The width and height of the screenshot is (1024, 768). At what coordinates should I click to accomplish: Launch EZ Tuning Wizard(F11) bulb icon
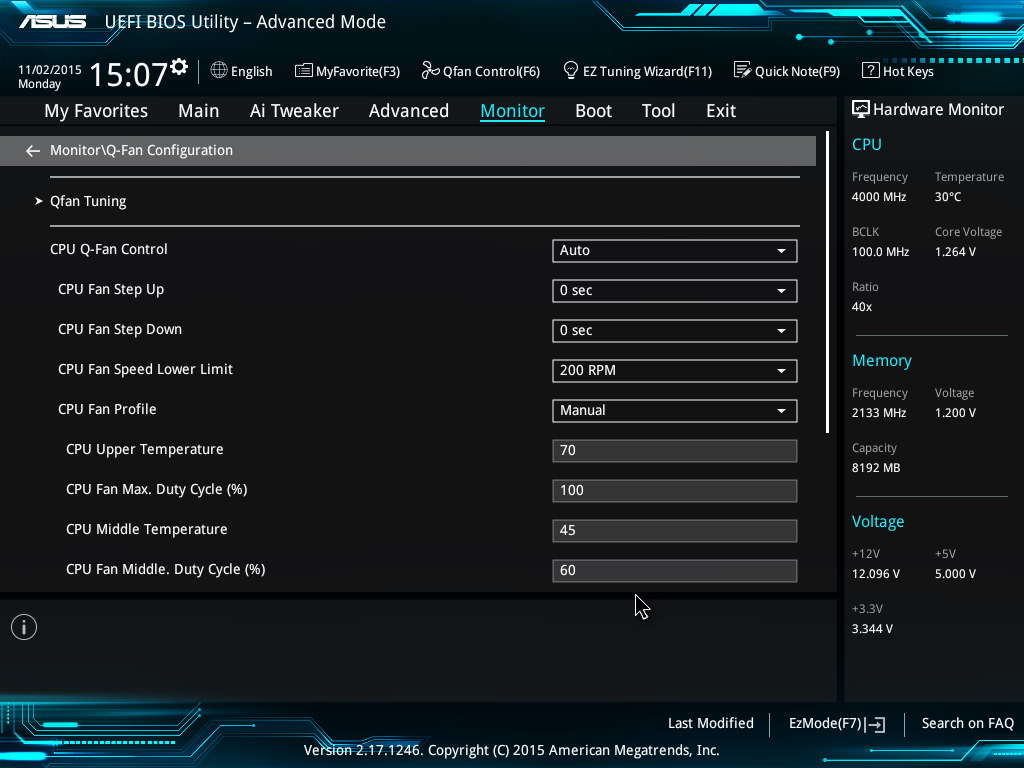tap(571, 71)
